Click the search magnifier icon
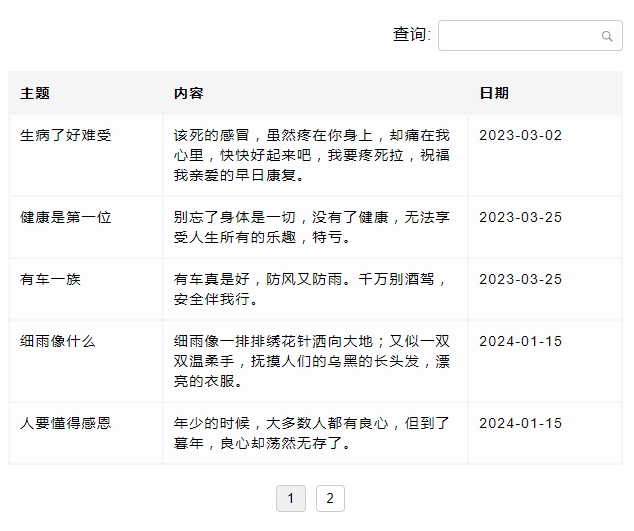 pos(606,36)
